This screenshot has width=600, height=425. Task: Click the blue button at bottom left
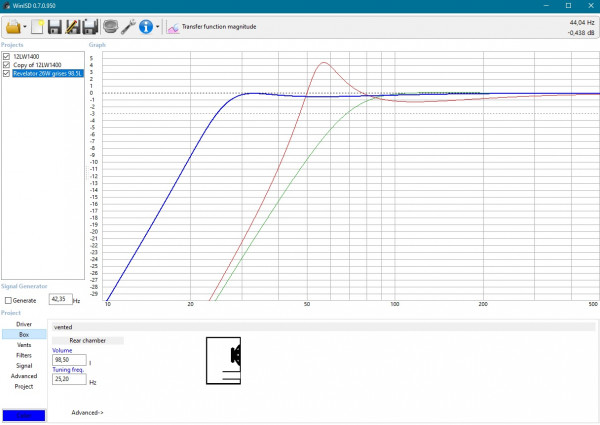[x=23, y=415]
